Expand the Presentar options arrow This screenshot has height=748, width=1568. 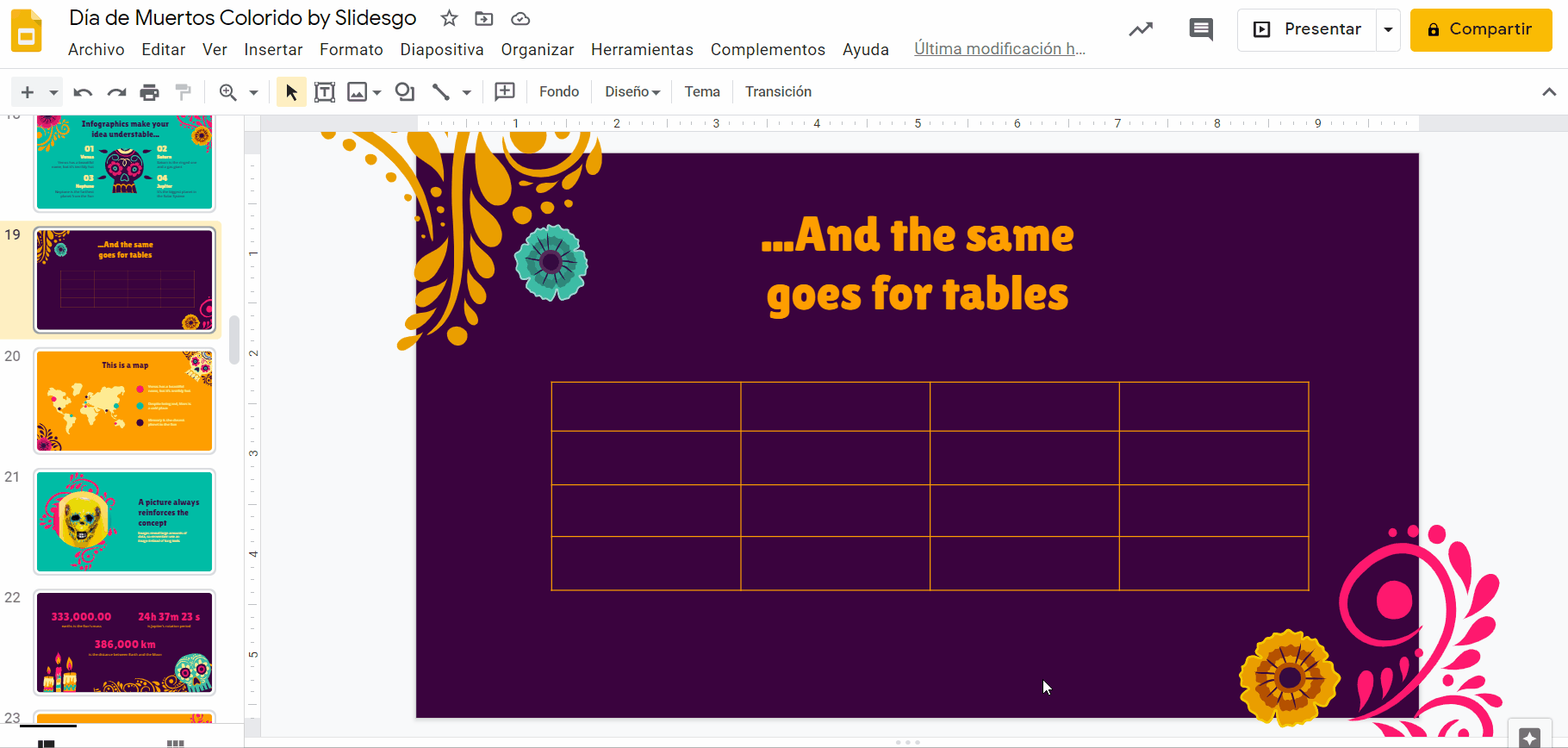pyautogui.click(x=1388, y=29)
